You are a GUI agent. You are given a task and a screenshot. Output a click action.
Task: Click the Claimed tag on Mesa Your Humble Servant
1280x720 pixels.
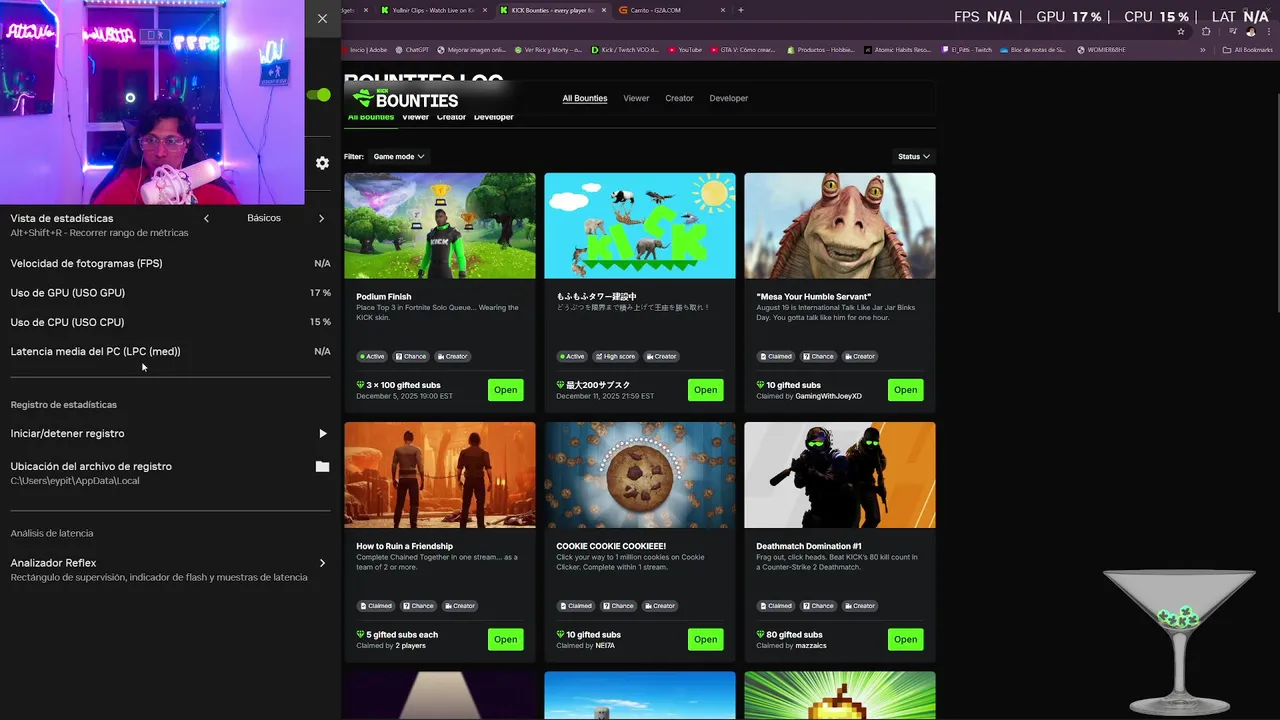point(776,356)
